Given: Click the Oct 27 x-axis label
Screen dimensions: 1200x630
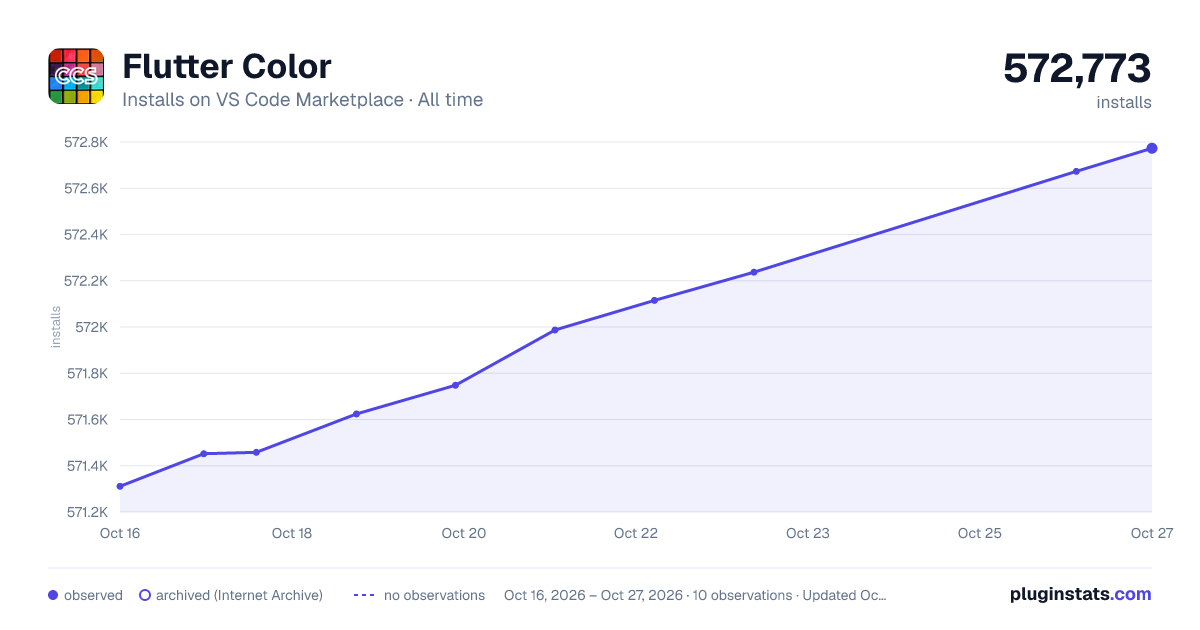Looking at the screenshot, I should [x=1151, y=533].
